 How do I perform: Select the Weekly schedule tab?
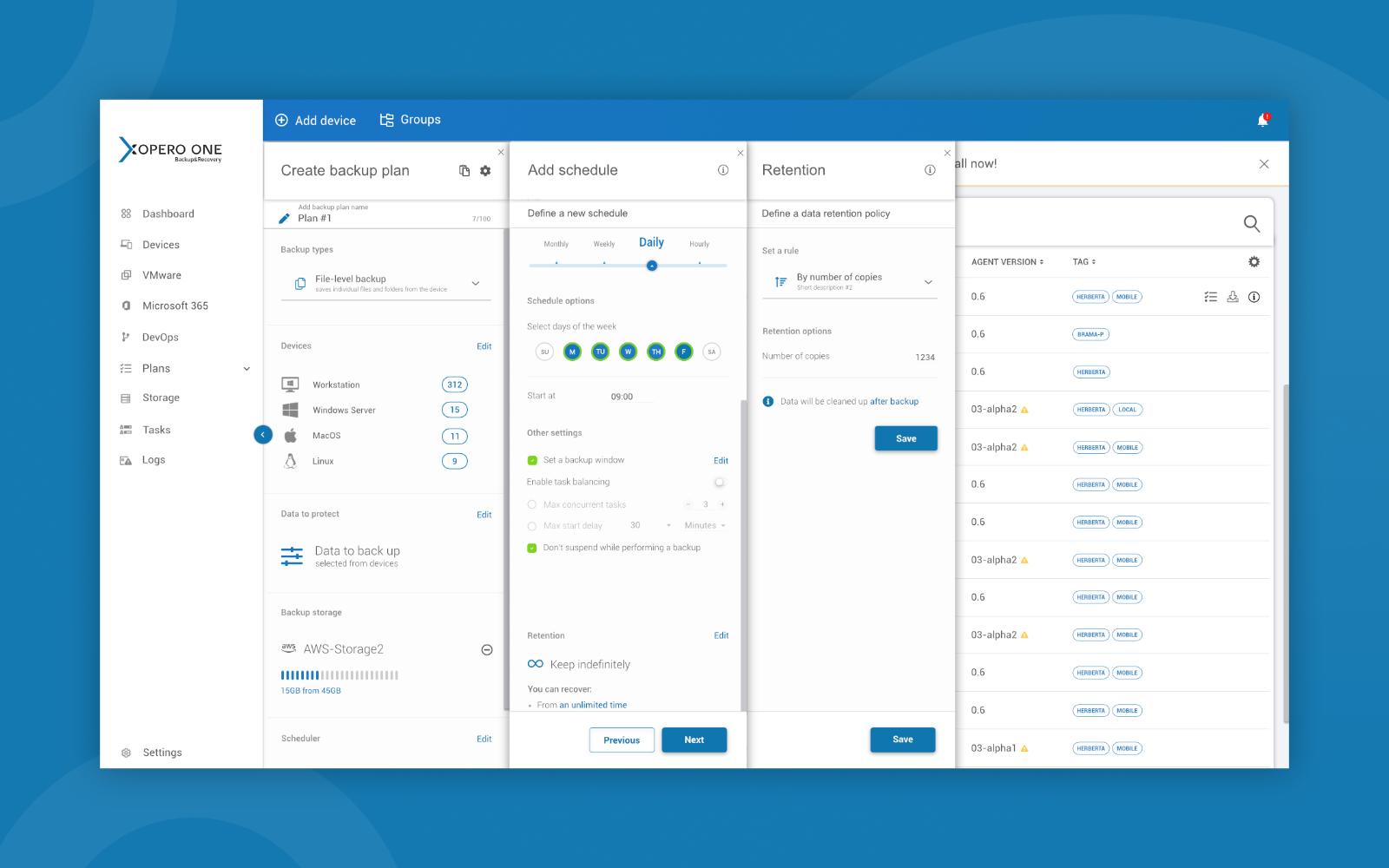pyautogui.click(x=604, y=244)
